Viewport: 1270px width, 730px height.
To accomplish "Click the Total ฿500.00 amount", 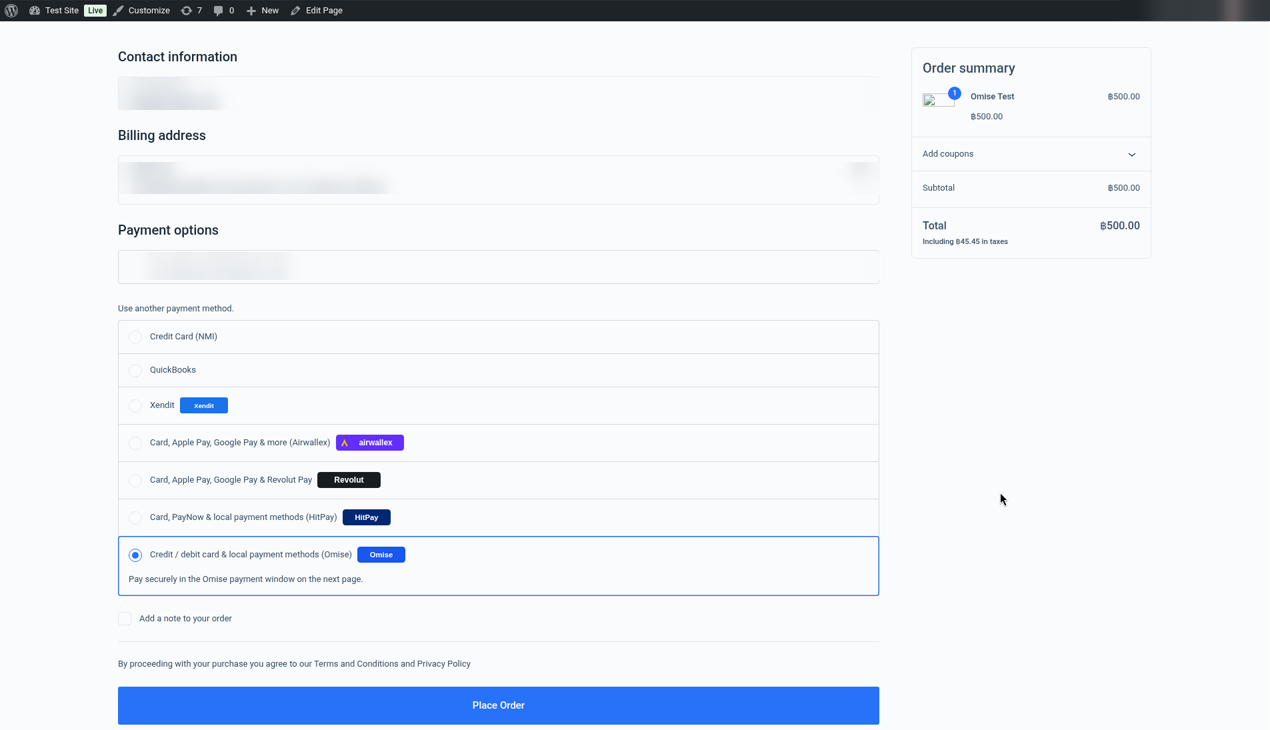I will pos(1119,226).
